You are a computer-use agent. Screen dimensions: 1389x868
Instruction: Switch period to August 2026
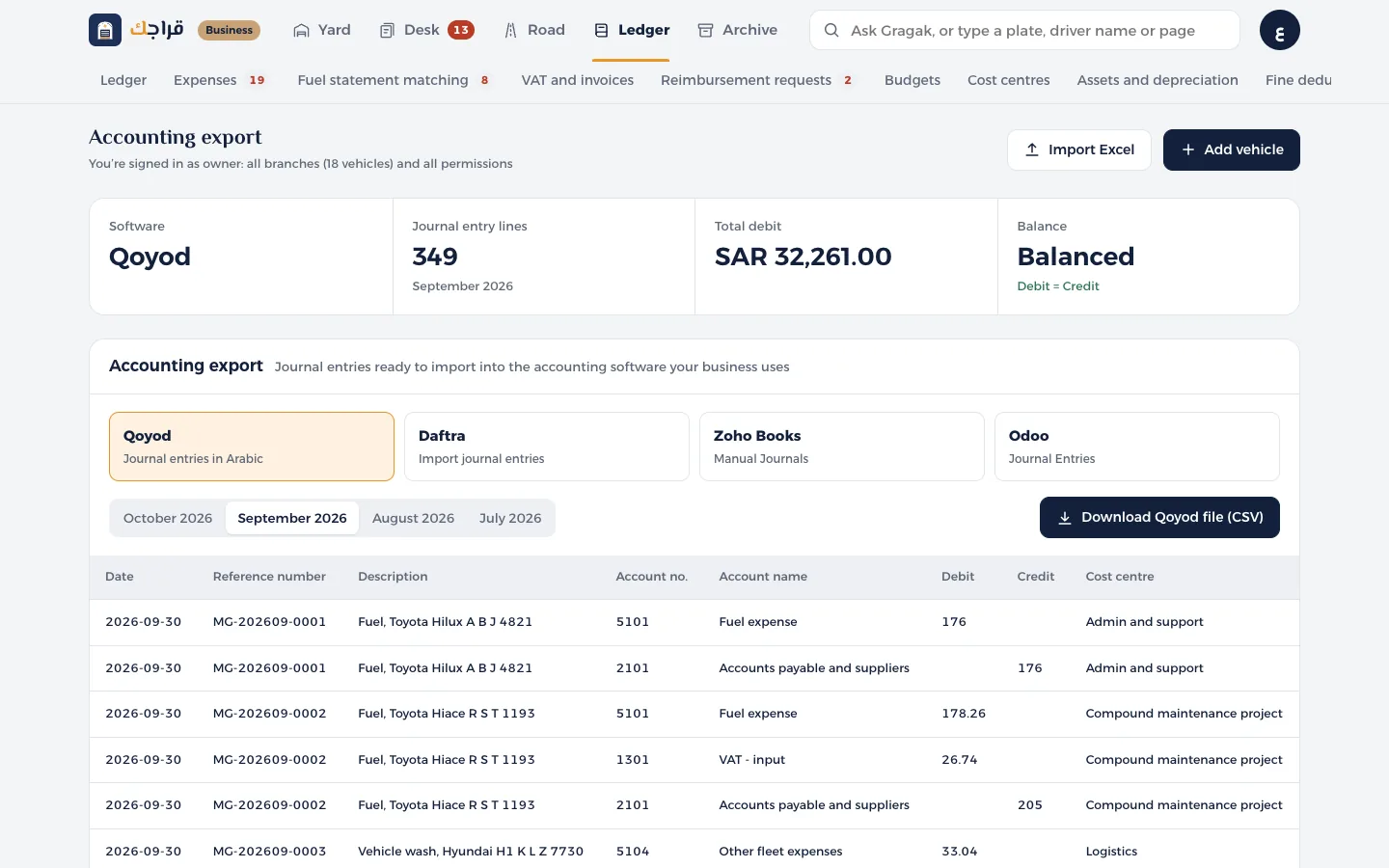coord(413,518)
